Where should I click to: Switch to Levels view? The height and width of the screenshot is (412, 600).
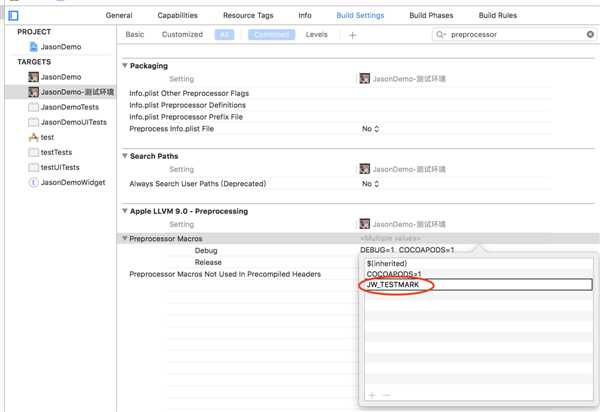click(x=316, y=34)
